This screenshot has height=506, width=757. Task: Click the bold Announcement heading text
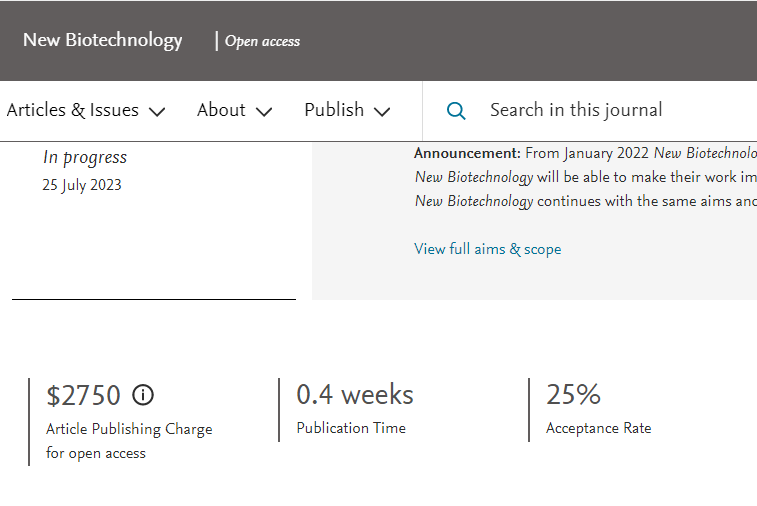[467, 153]
